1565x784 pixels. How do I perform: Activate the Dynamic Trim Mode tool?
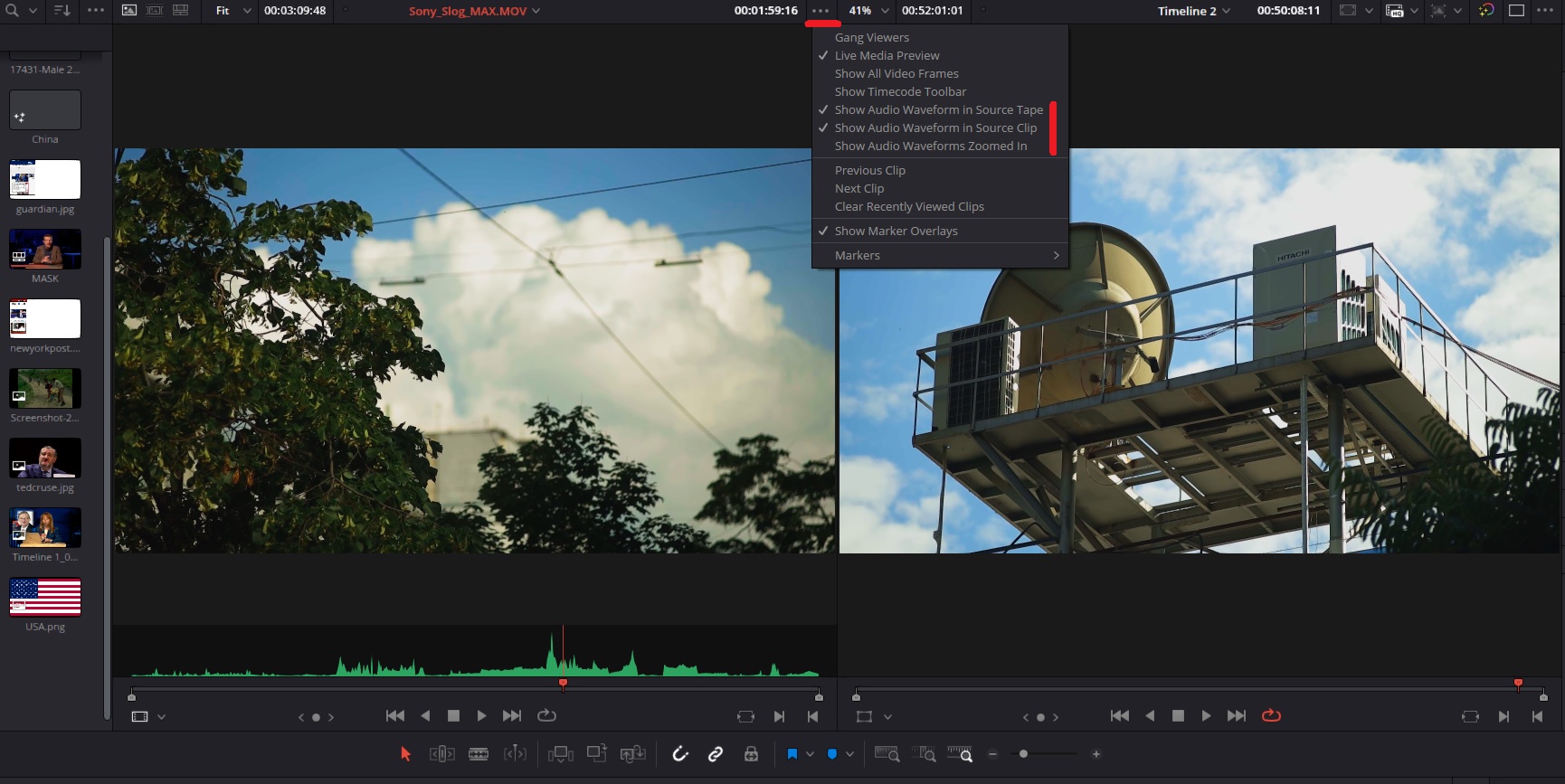pos(515,754)
